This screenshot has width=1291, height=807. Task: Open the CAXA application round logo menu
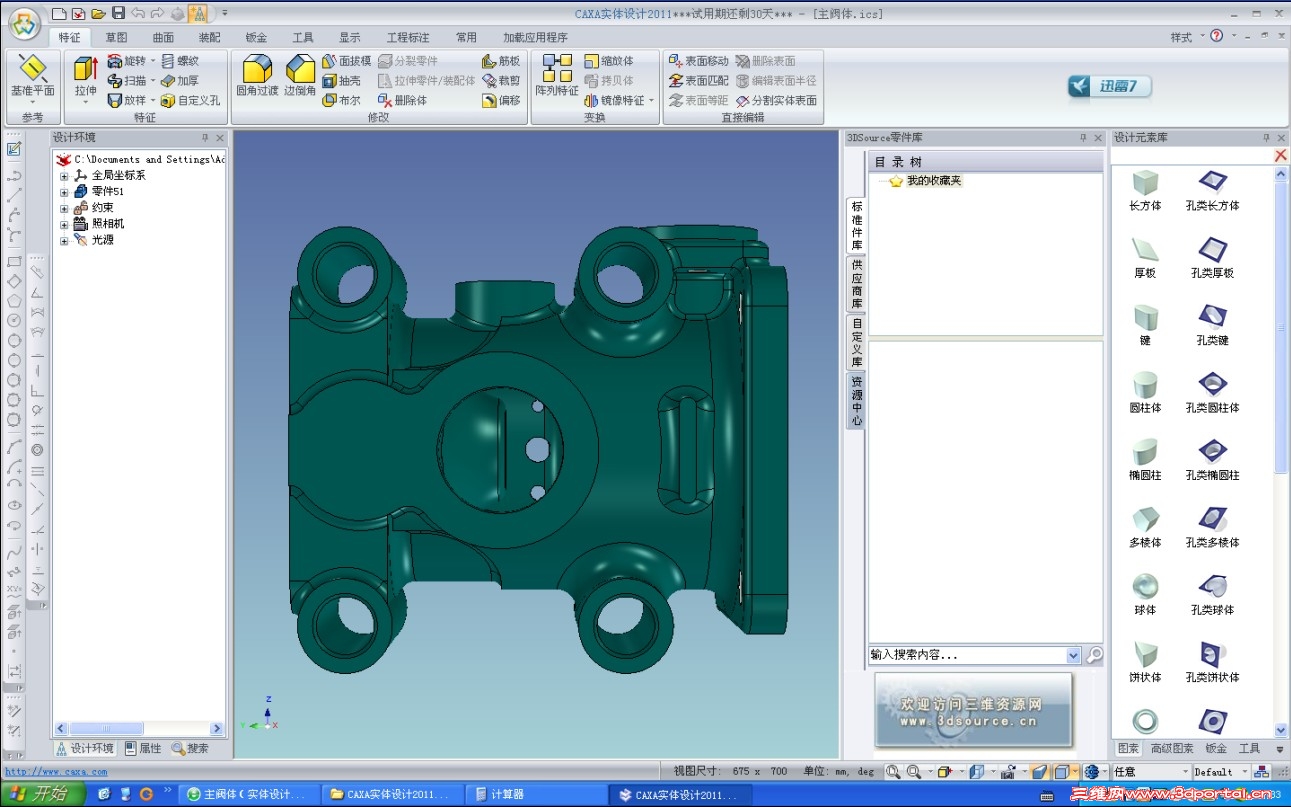pyautogui.click(x=24, y=22)
